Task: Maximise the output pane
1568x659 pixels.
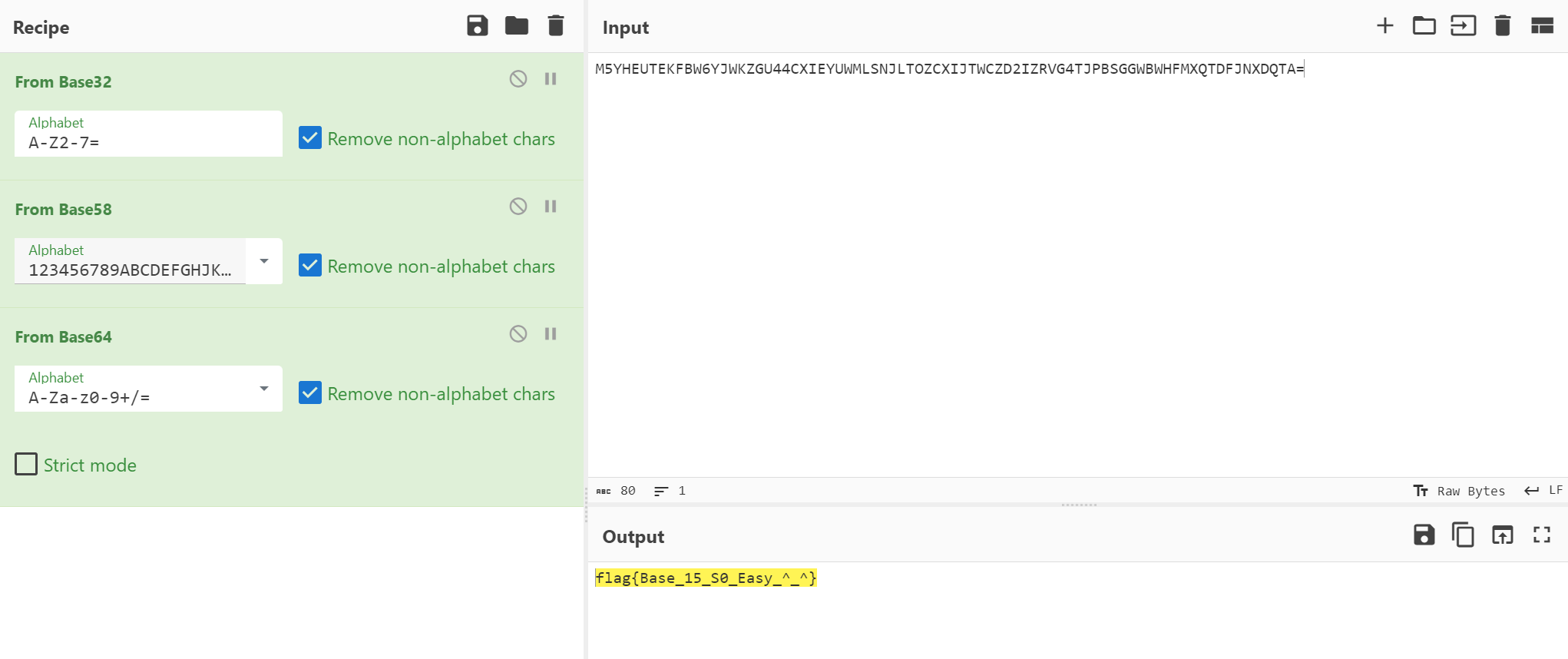Action: click(1542, 535)
